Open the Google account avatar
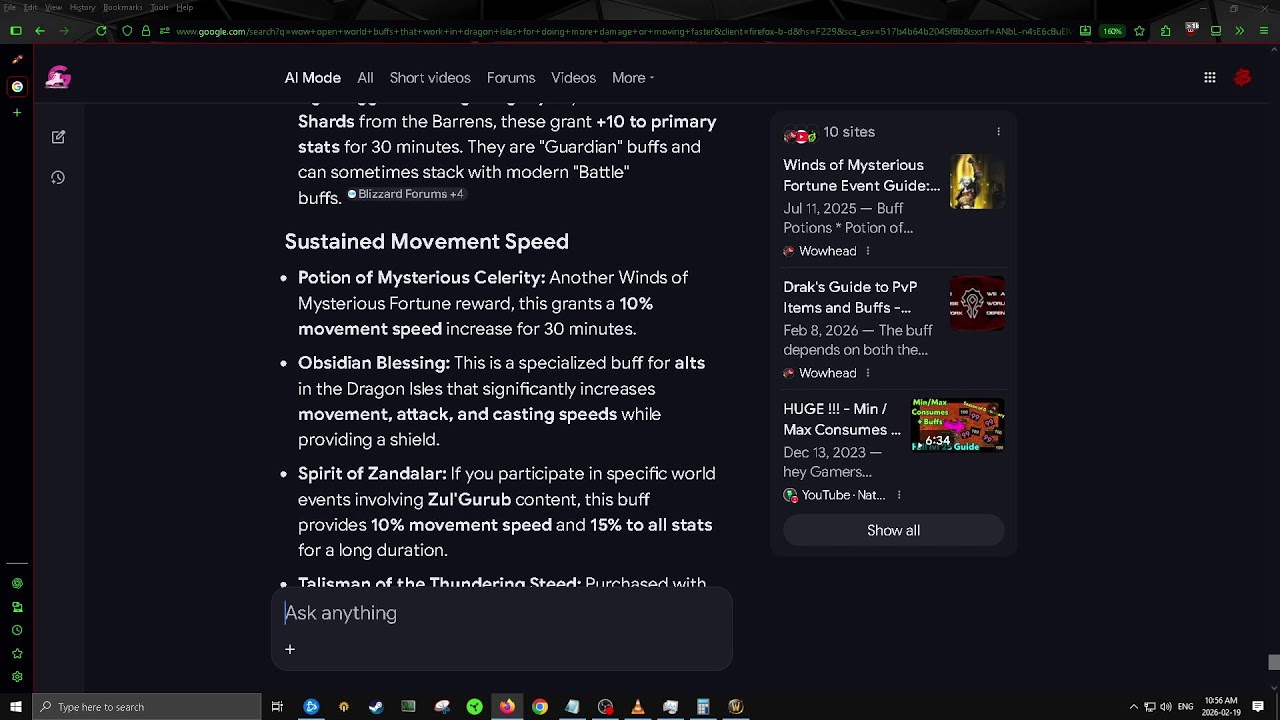Viewport: 1280px width, 720px height. tap(1243, 78)
